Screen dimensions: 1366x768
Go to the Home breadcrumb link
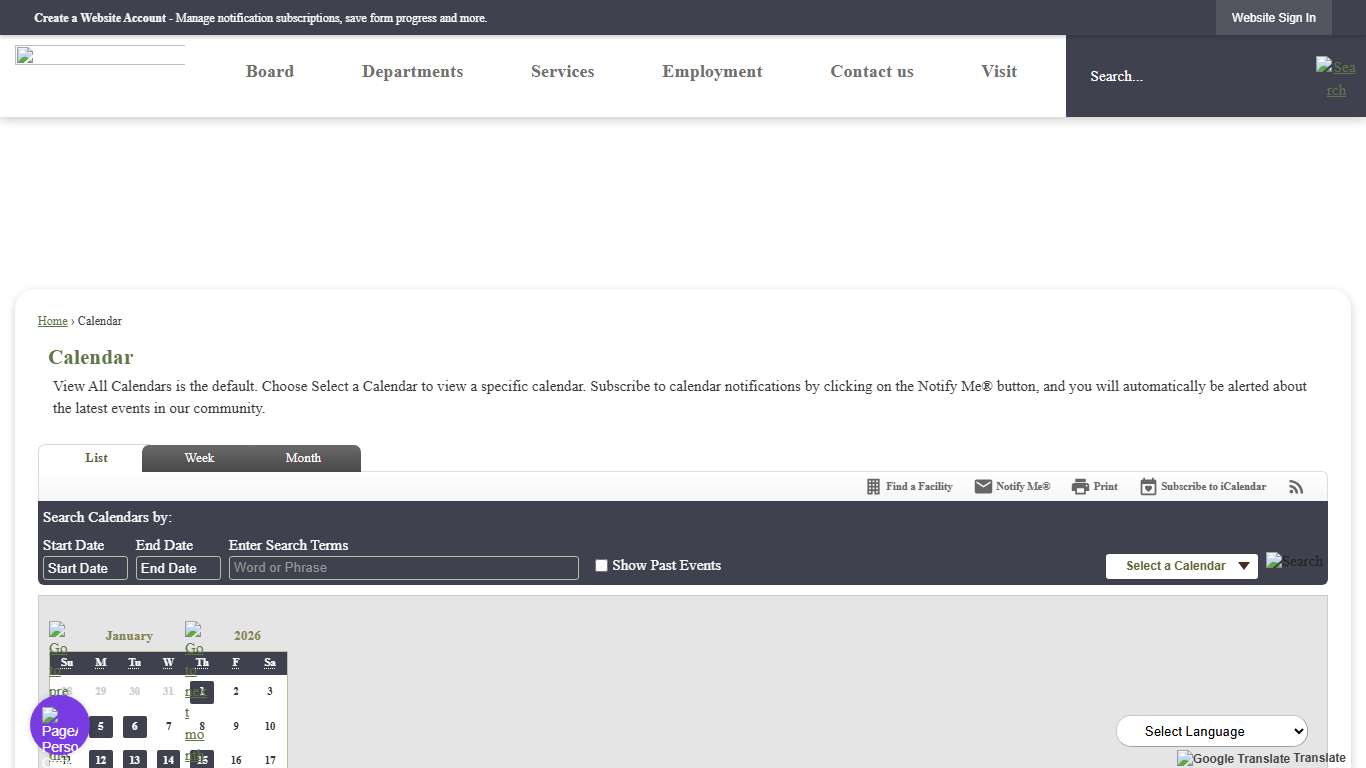(52, 321)
